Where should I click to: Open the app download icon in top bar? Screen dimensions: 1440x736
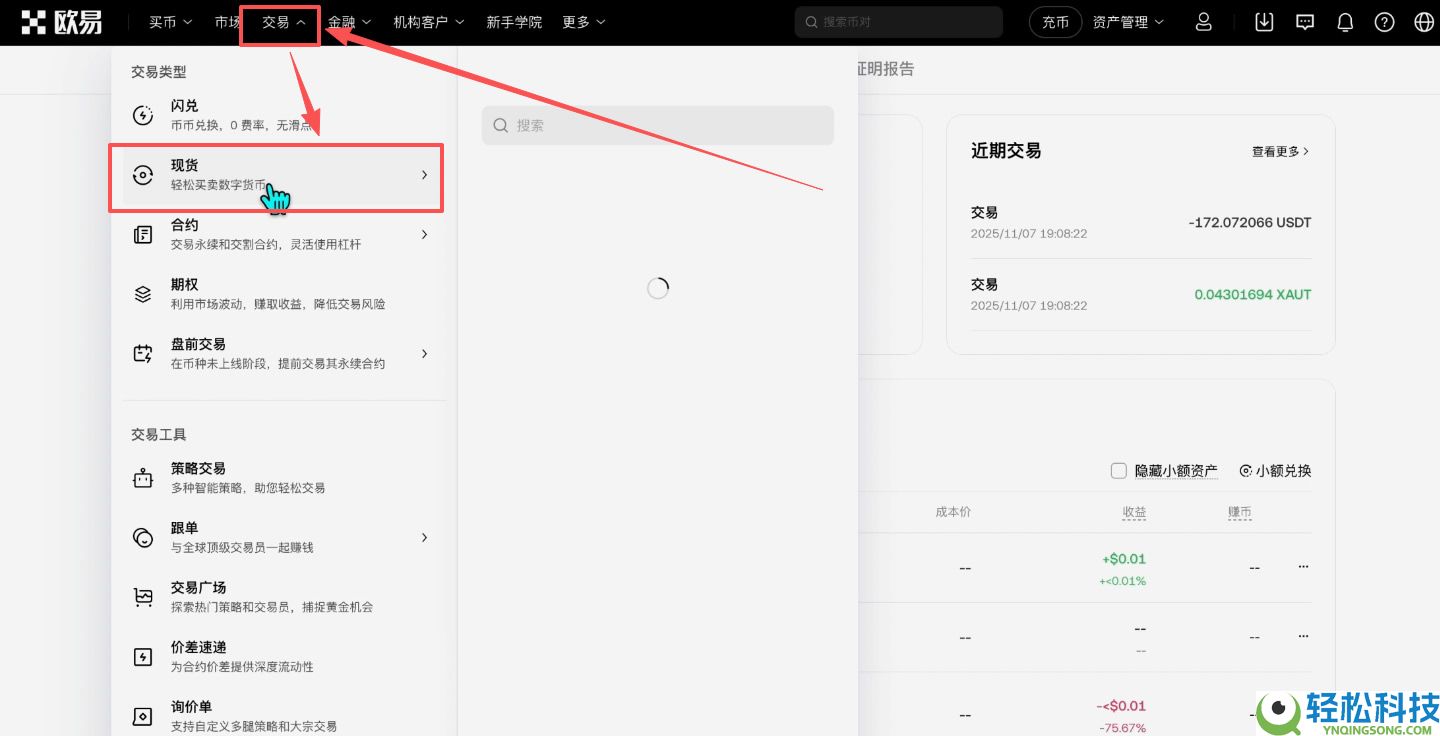coord(1263,21)
